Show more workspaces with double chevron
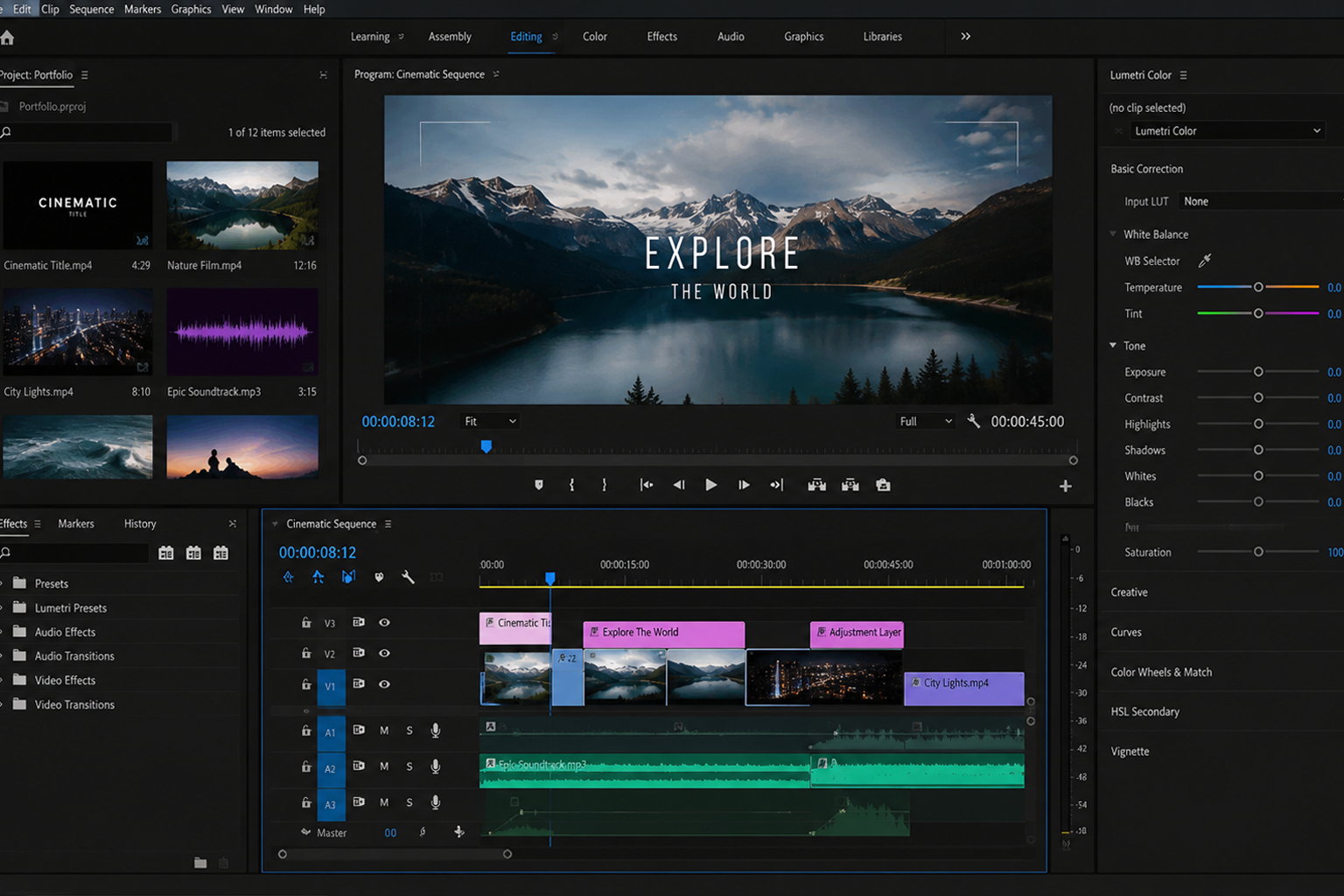 click(x=965, y=37)
